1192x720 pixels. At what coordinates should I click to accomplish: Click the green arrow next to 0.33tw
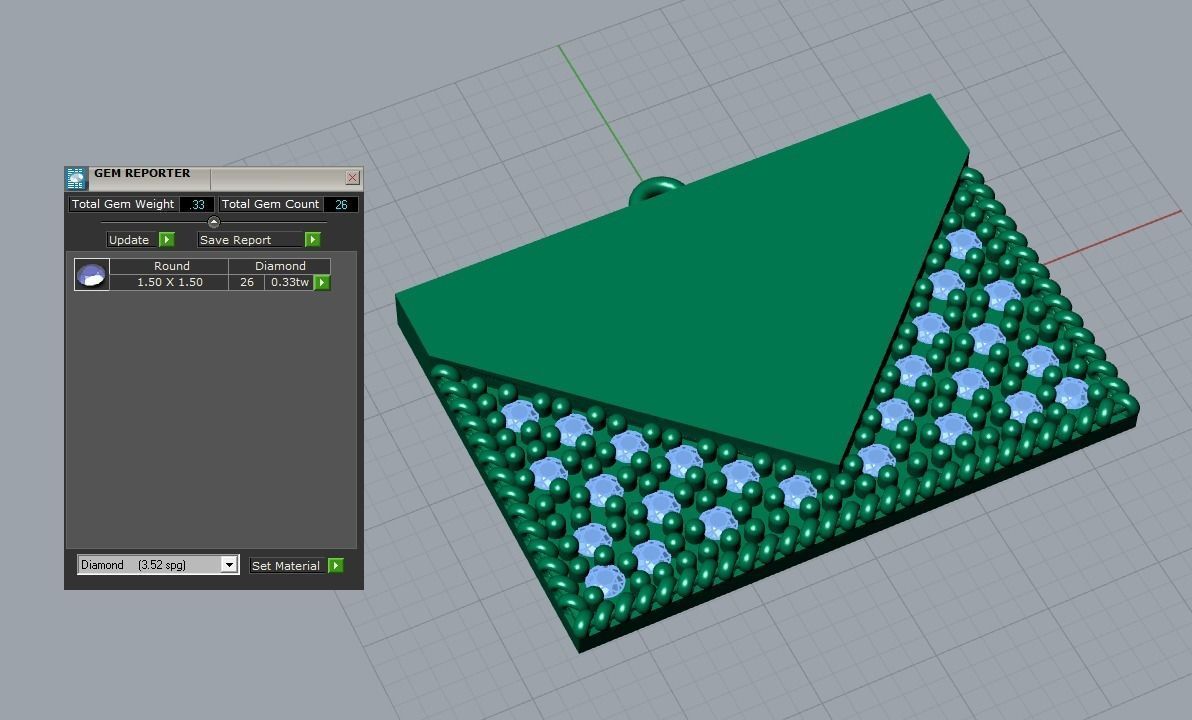[322, 282]
